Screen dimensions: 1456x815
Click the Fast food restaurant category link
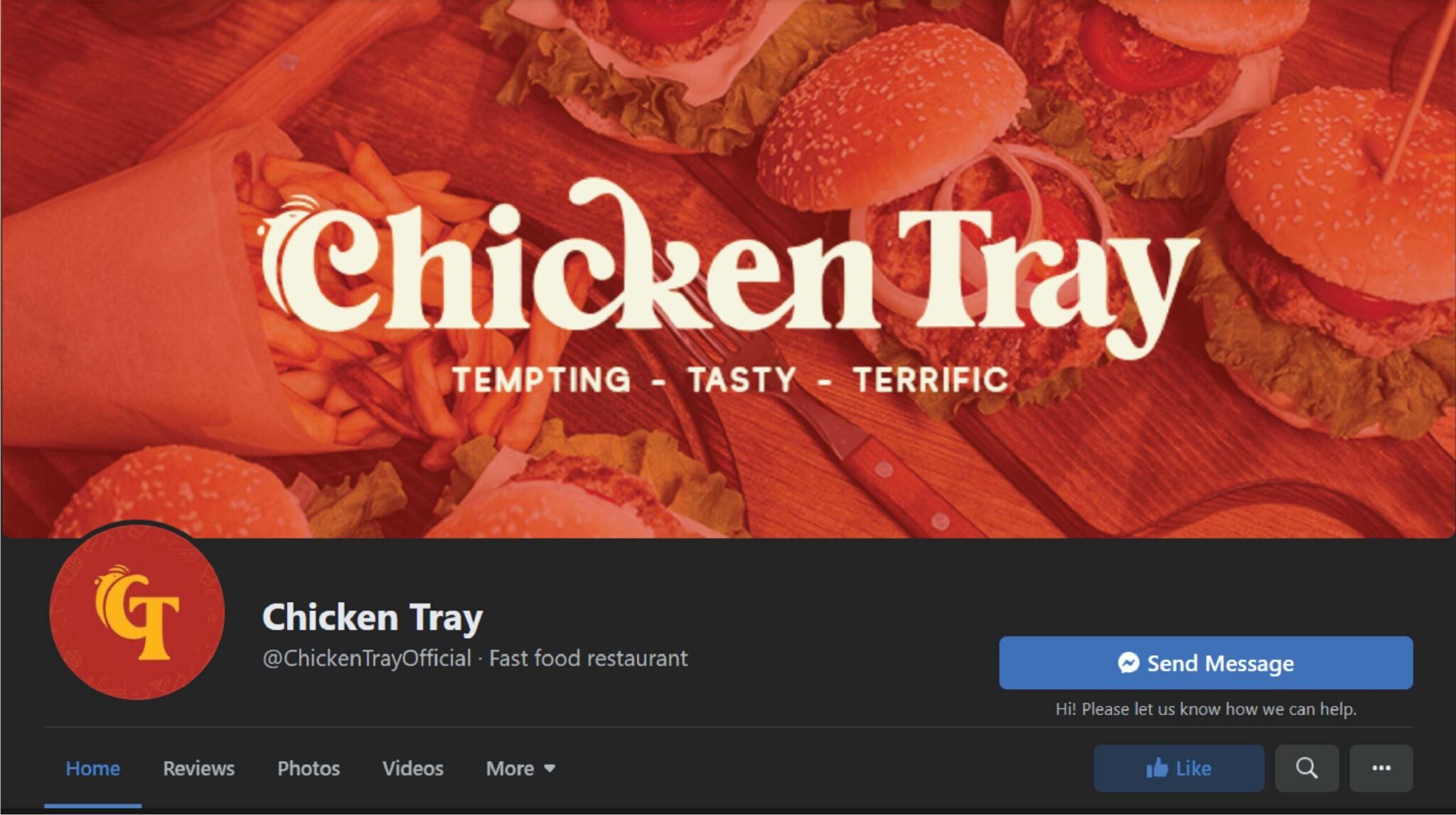[x=589, y=659]
